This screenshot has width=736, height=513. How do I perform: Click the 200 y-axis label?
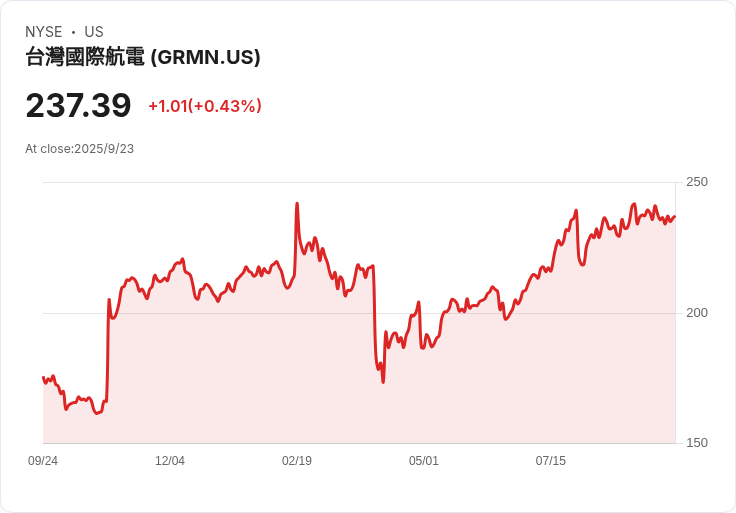pyautogui.click(x=697, y=313)
